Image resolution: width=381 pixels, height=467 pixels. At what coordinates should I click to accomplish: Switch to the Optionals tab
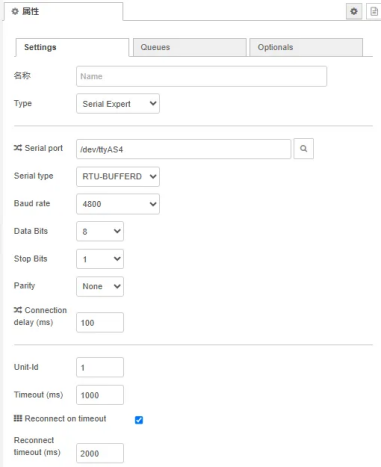306,47
